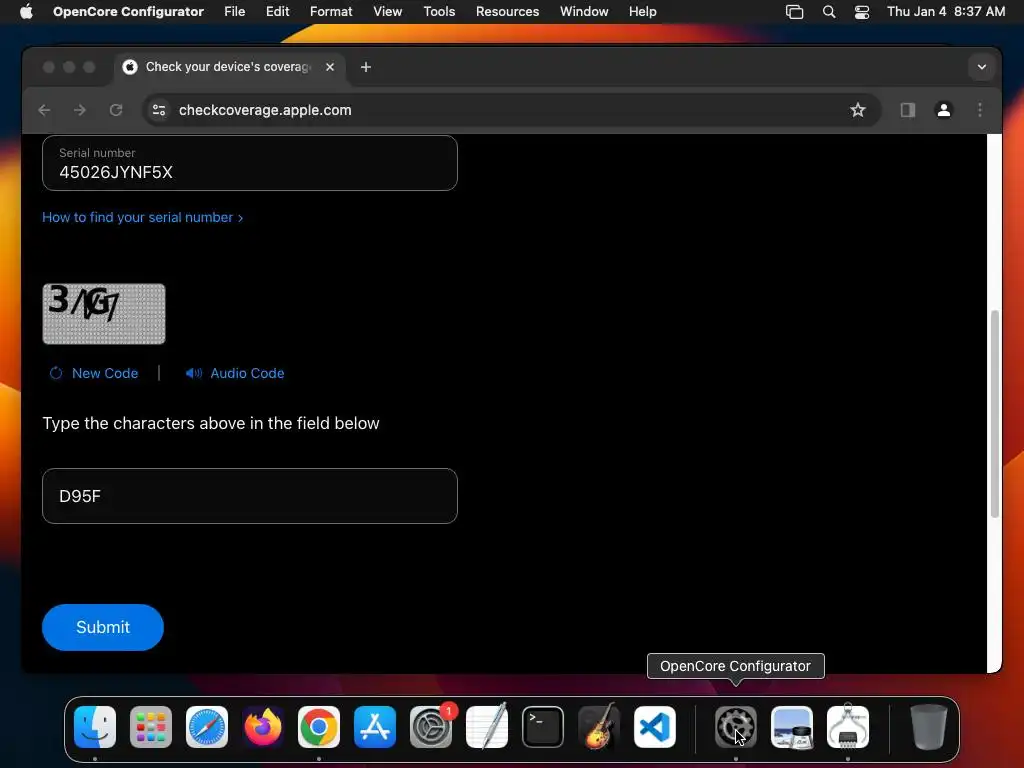Open Preview from the Dock
The height and width of the screenshot is (768, 1024).
coord(792,727)
